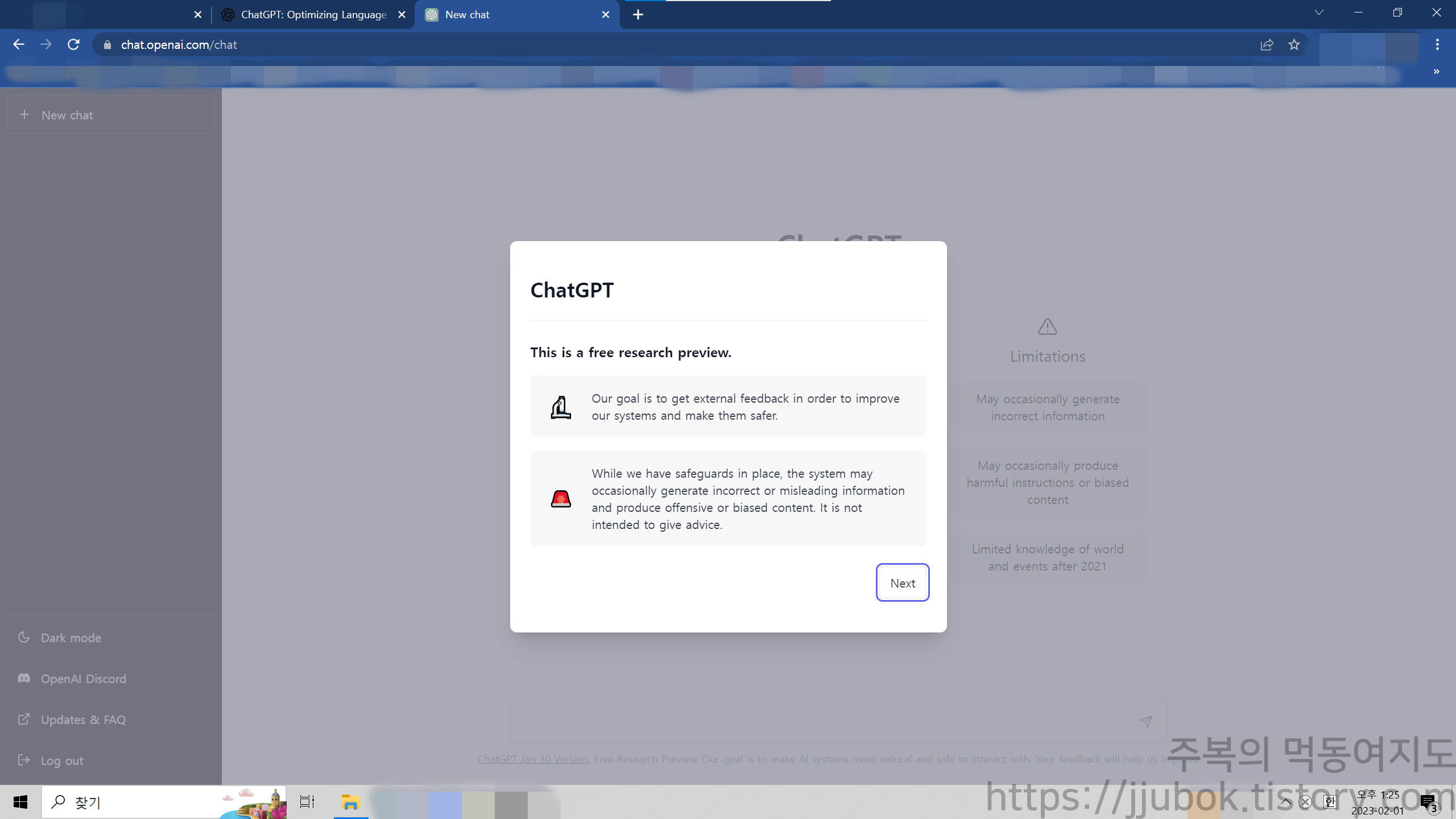Image resolution: width=1456 pixels, height=819 pixels.
Task: Toggle Dark mode in sidebar
Action: click(71, 638)
